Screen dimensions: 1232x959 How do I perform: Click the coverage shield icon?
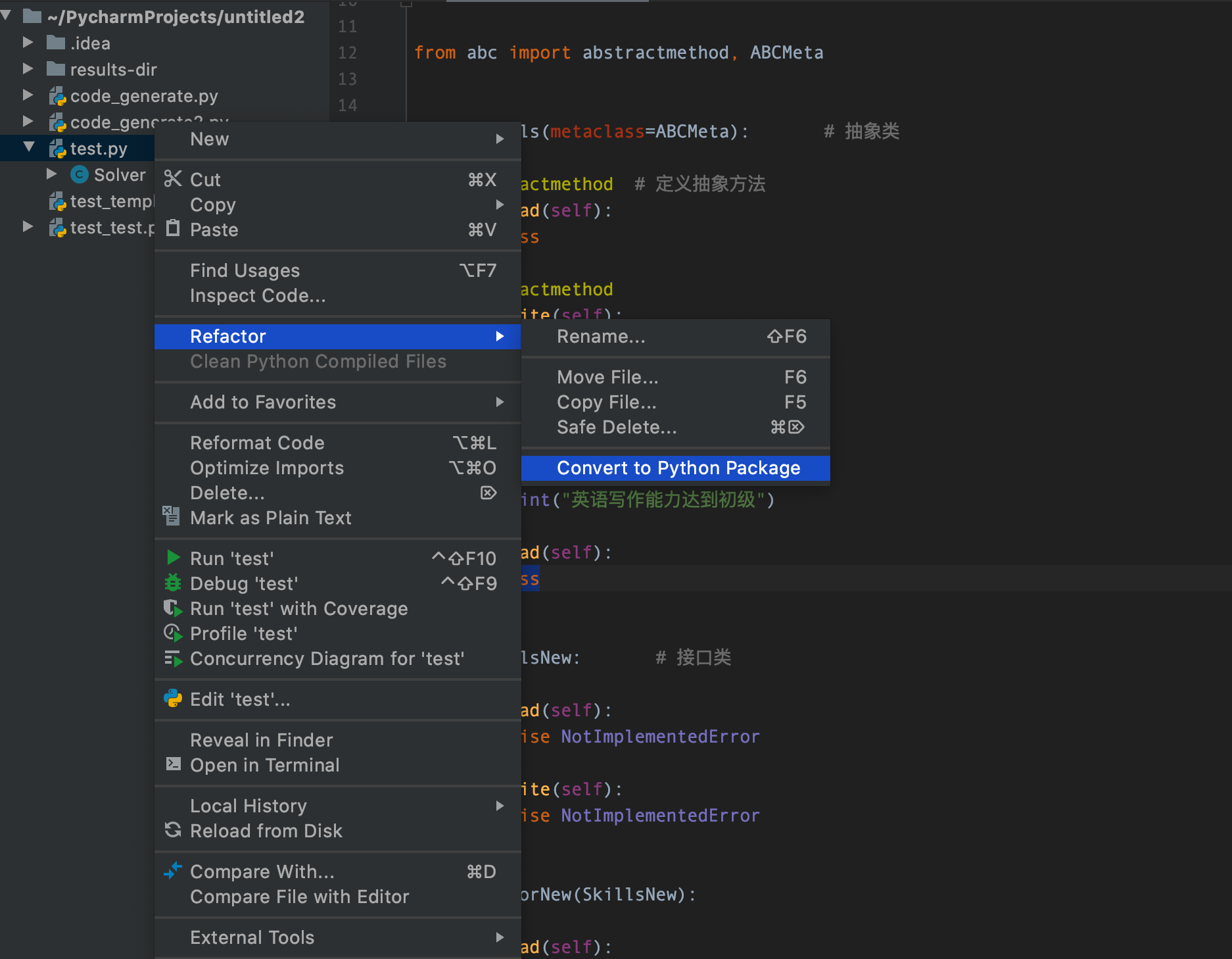(173, 608)
